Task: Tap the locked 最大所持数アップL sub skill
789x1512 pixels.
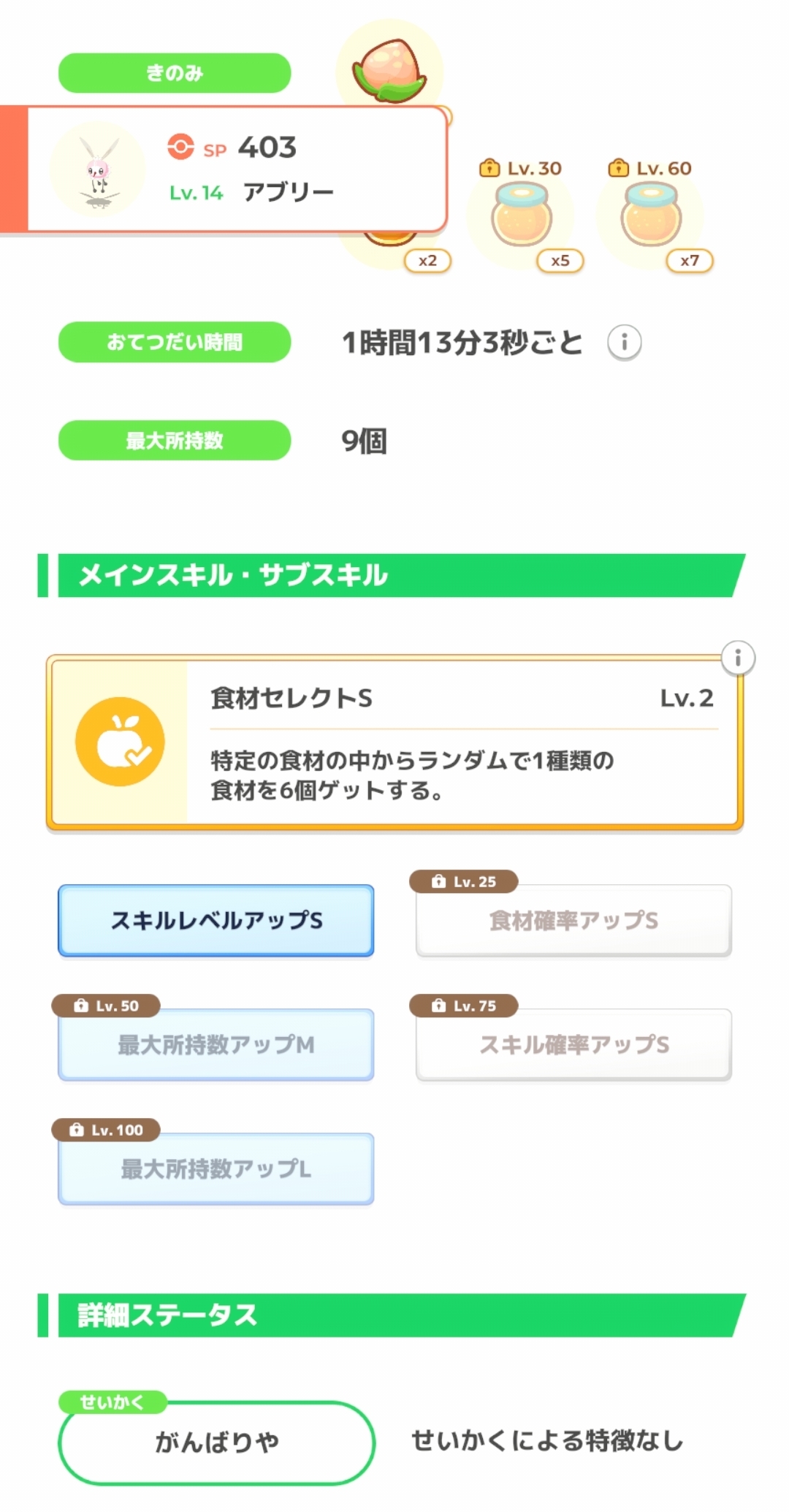Action: [x=216, y=1169]
